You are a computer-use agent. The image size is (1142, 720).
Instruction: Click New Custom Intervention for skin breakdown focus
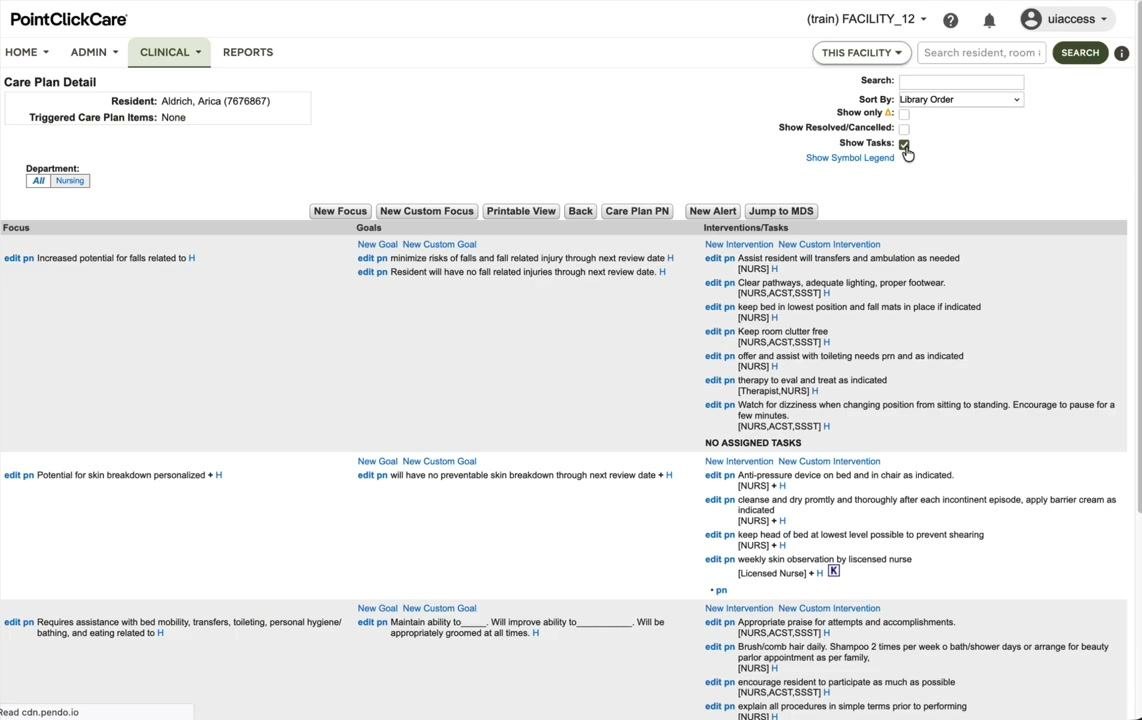click(x=829, y=462)
